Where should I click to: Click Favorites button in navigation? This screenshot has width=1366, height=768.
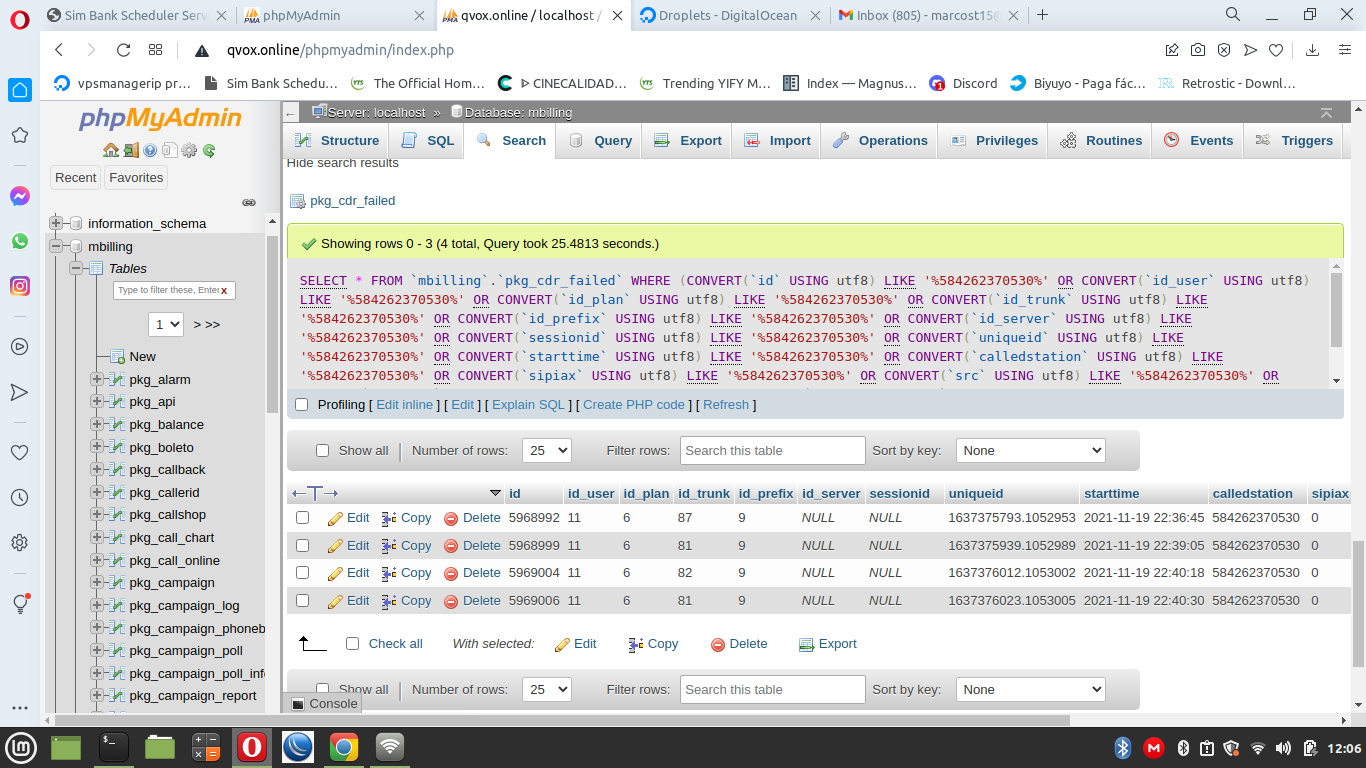136,178
